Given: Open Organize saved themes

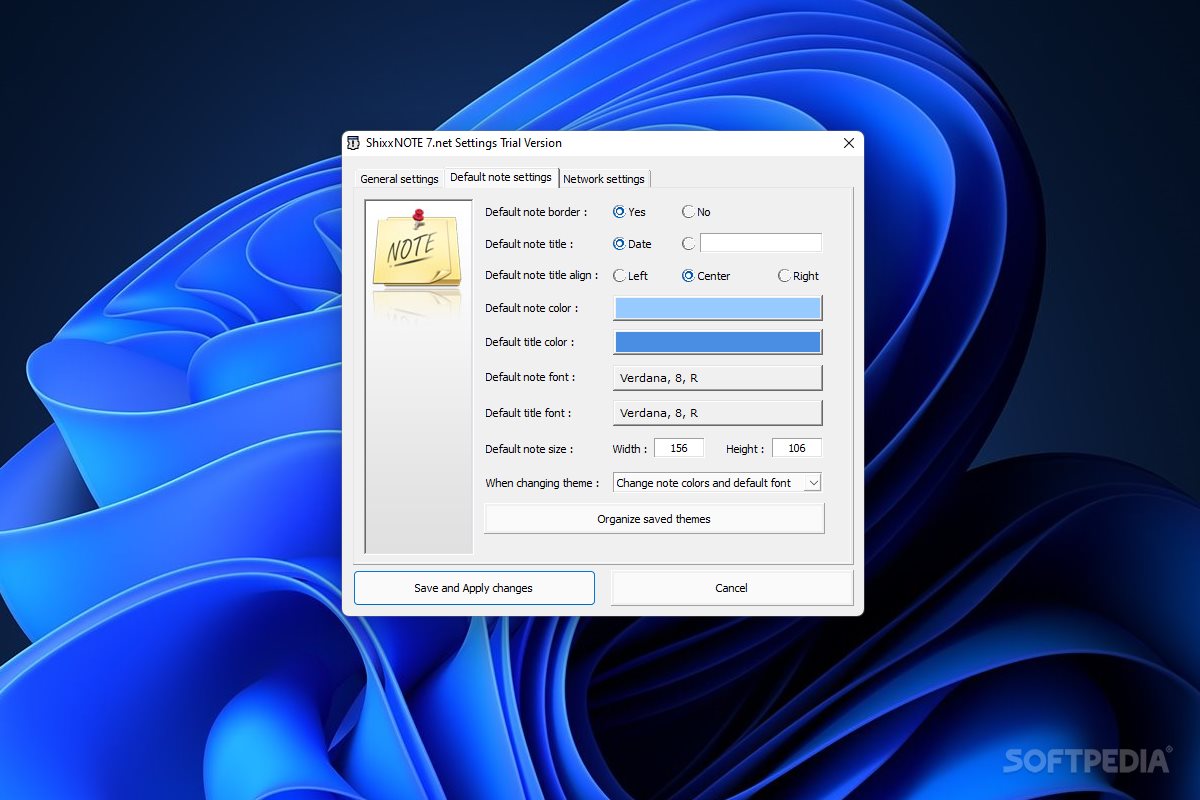Looking at the screenshot, I should [654, 519].
